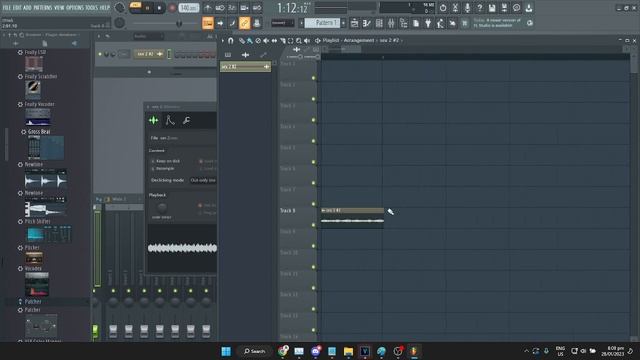Toggle the playlist magnet snap icon

click(231, 40)
